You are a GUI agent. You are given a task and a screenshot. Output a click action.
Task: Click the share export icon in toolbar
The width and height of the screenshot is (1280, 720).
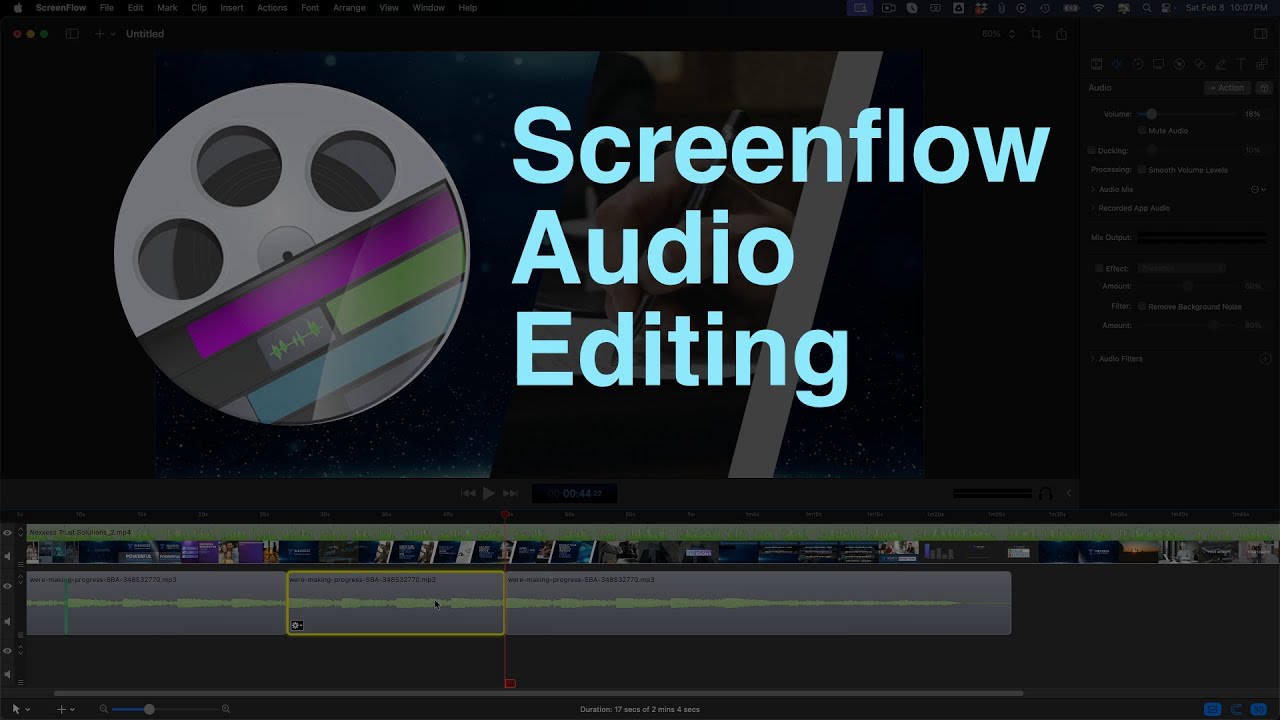1061,34
